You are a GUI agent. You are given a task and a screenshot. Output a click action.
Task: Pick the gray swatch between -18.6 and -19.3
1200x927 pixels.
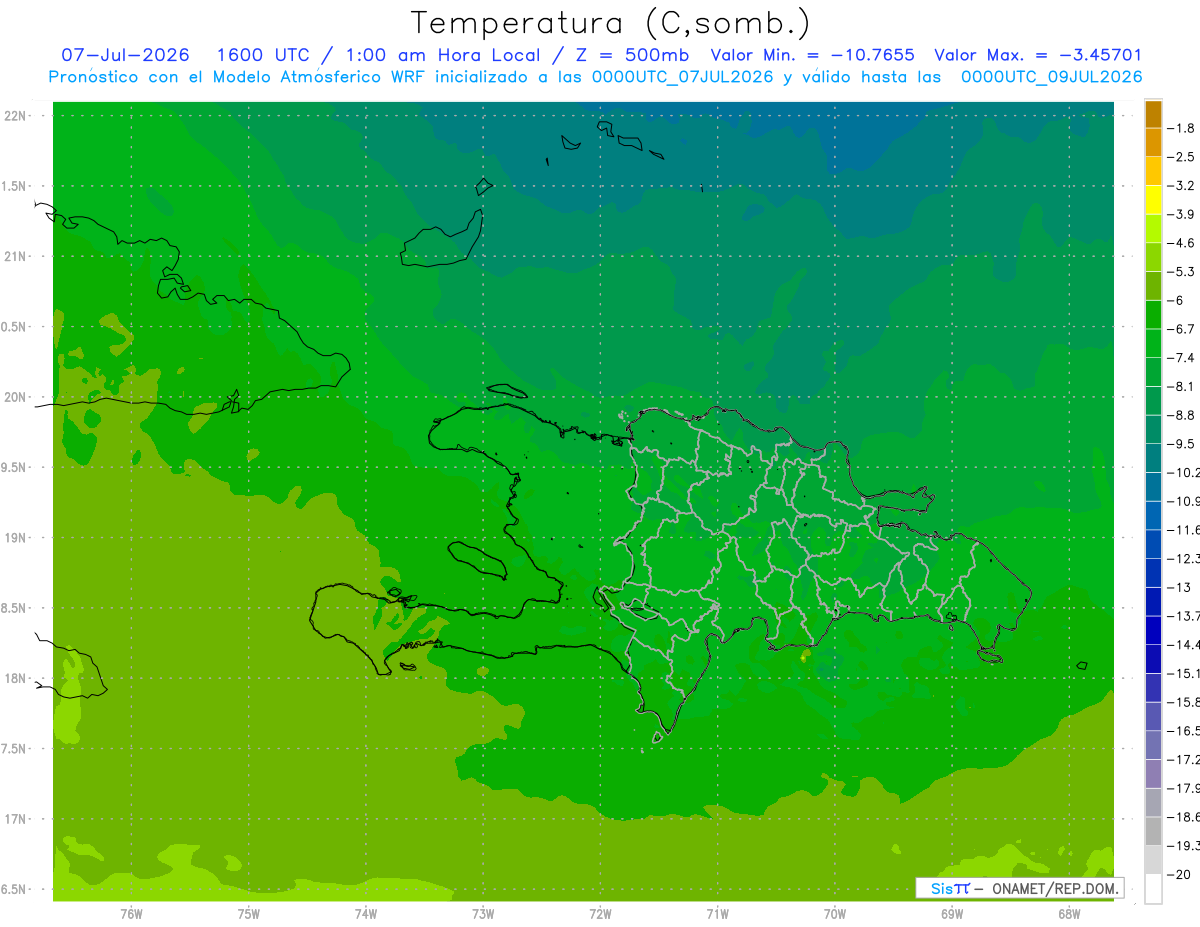[x=1153, y=832]
